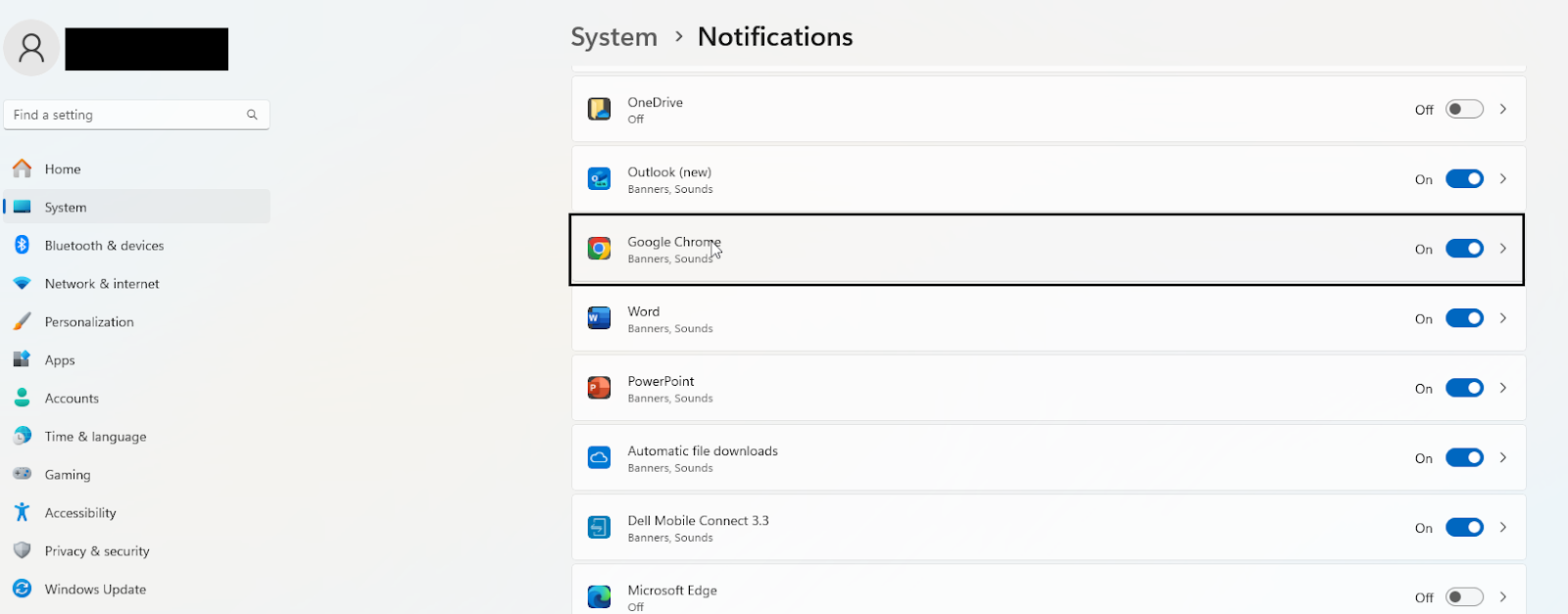The width and height of the screenshot is (1568, 614).
Task: Toggle PowerPoint notifications off
Action: 1464,388
